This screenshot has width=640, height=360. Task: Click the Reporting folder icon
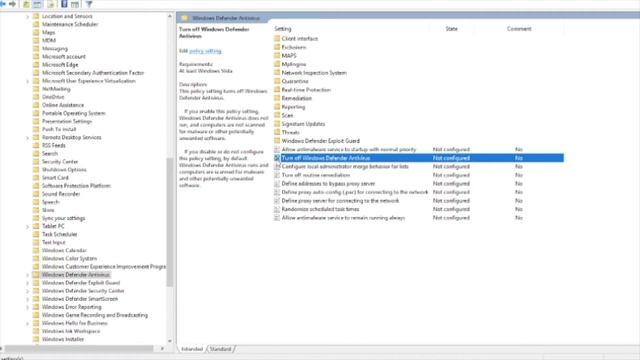[277, 107]
